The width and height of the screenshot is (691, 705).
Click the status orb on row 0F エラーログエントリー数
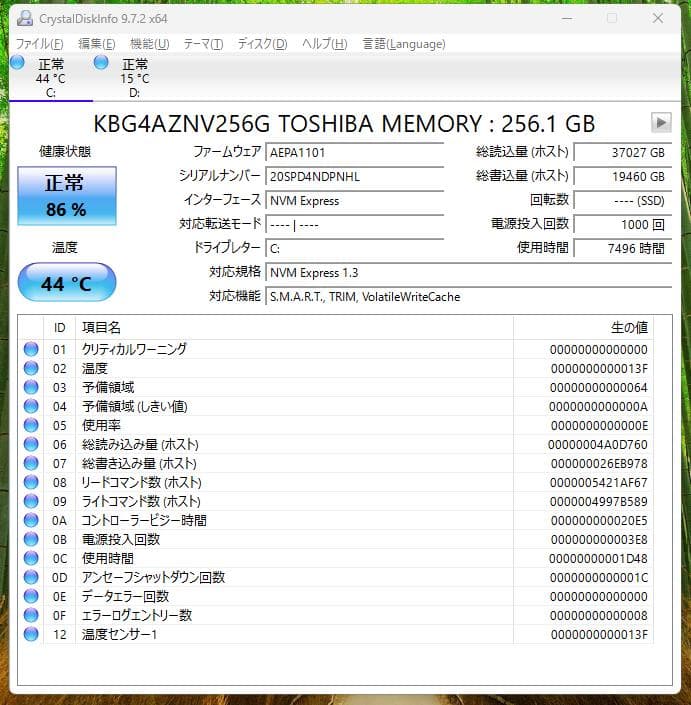pyautogui.click(x=31, y=615)
